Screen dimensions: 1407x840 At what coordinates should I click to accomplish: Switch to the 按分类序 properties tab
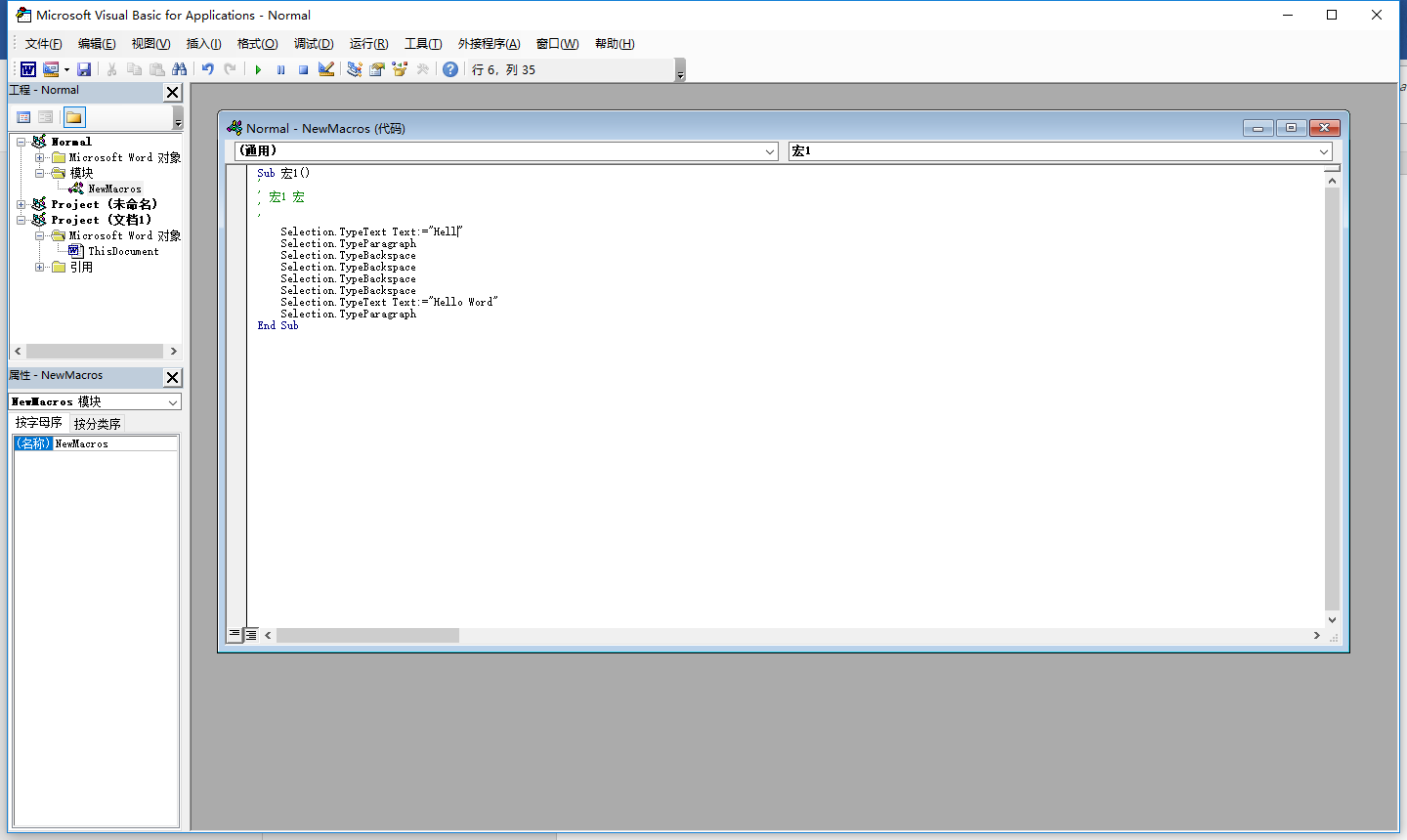97,424
